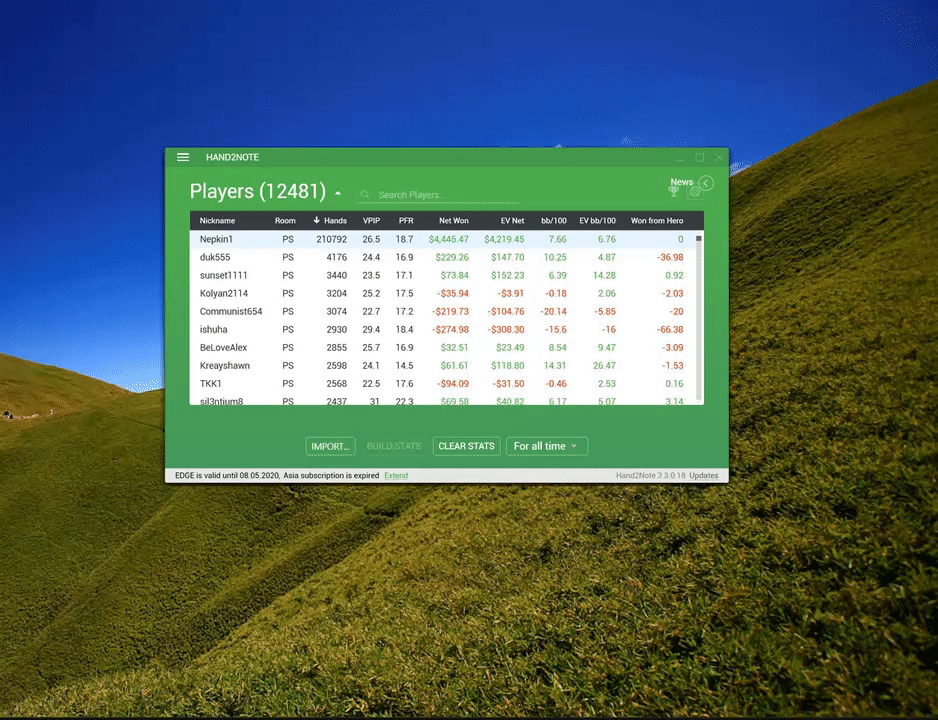938x720 pixels.
Task: Click the trophy icon under News
Action: point(674,191)
